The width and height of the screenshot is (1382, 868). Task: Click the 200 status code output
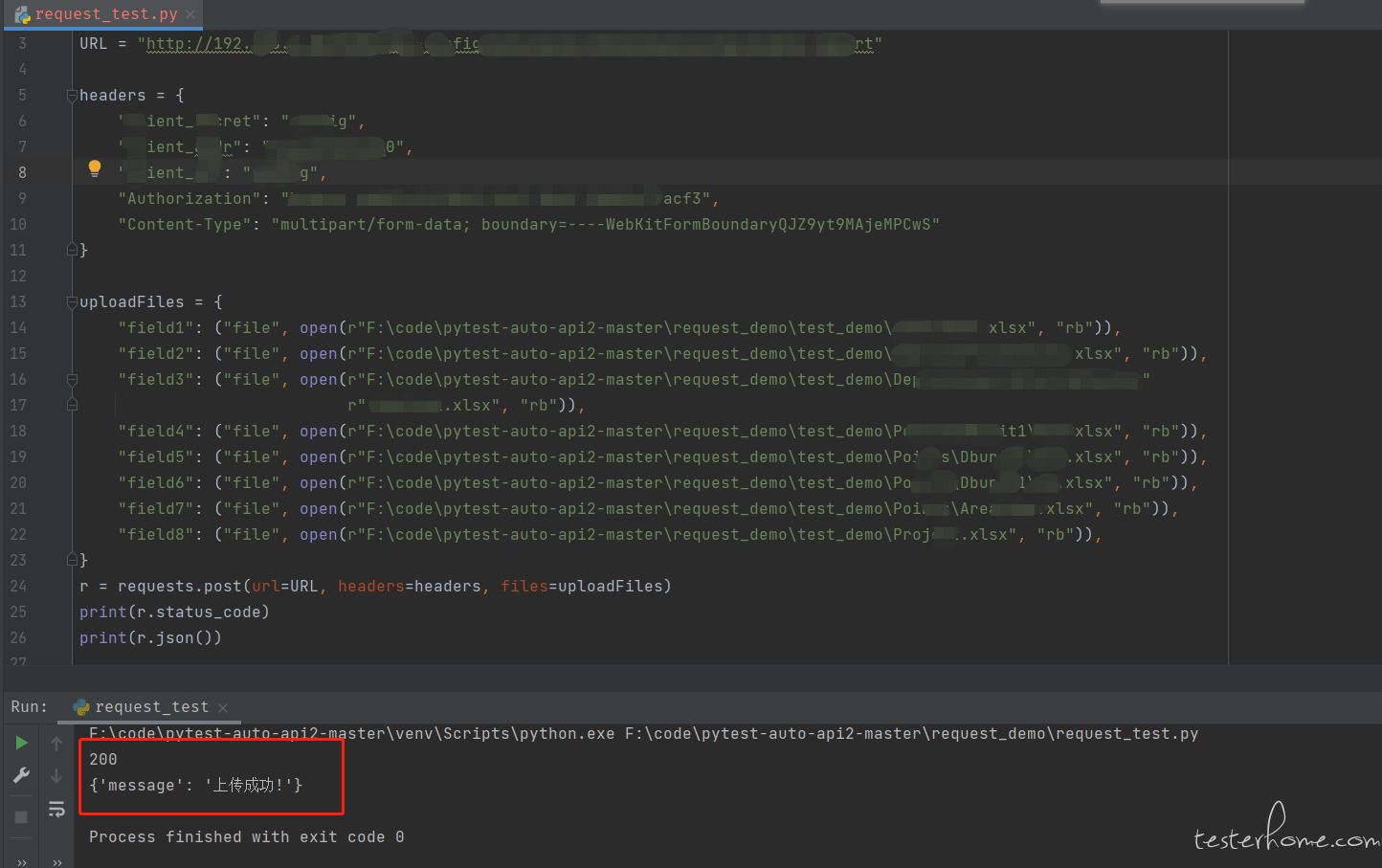[103, 760]
